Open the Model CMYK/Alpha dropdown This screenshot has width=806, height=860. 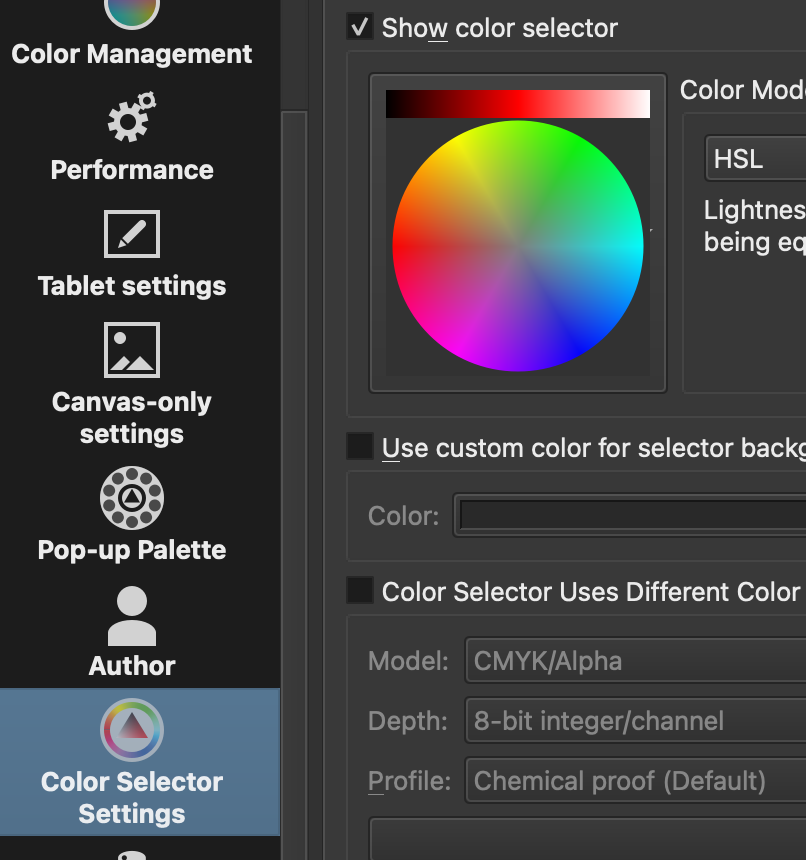pyautogui.click(x=635, y=661)
